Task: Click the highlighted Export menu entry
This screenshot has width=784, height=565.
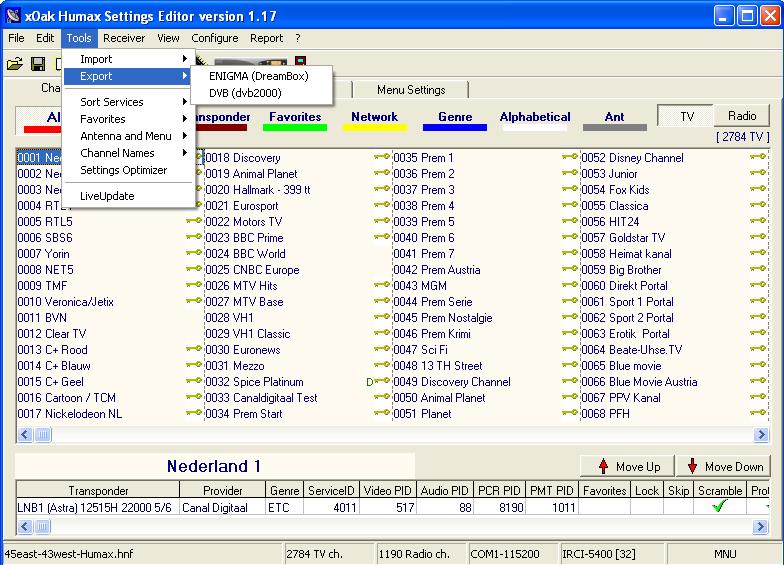Action: [x=128, y=76]
